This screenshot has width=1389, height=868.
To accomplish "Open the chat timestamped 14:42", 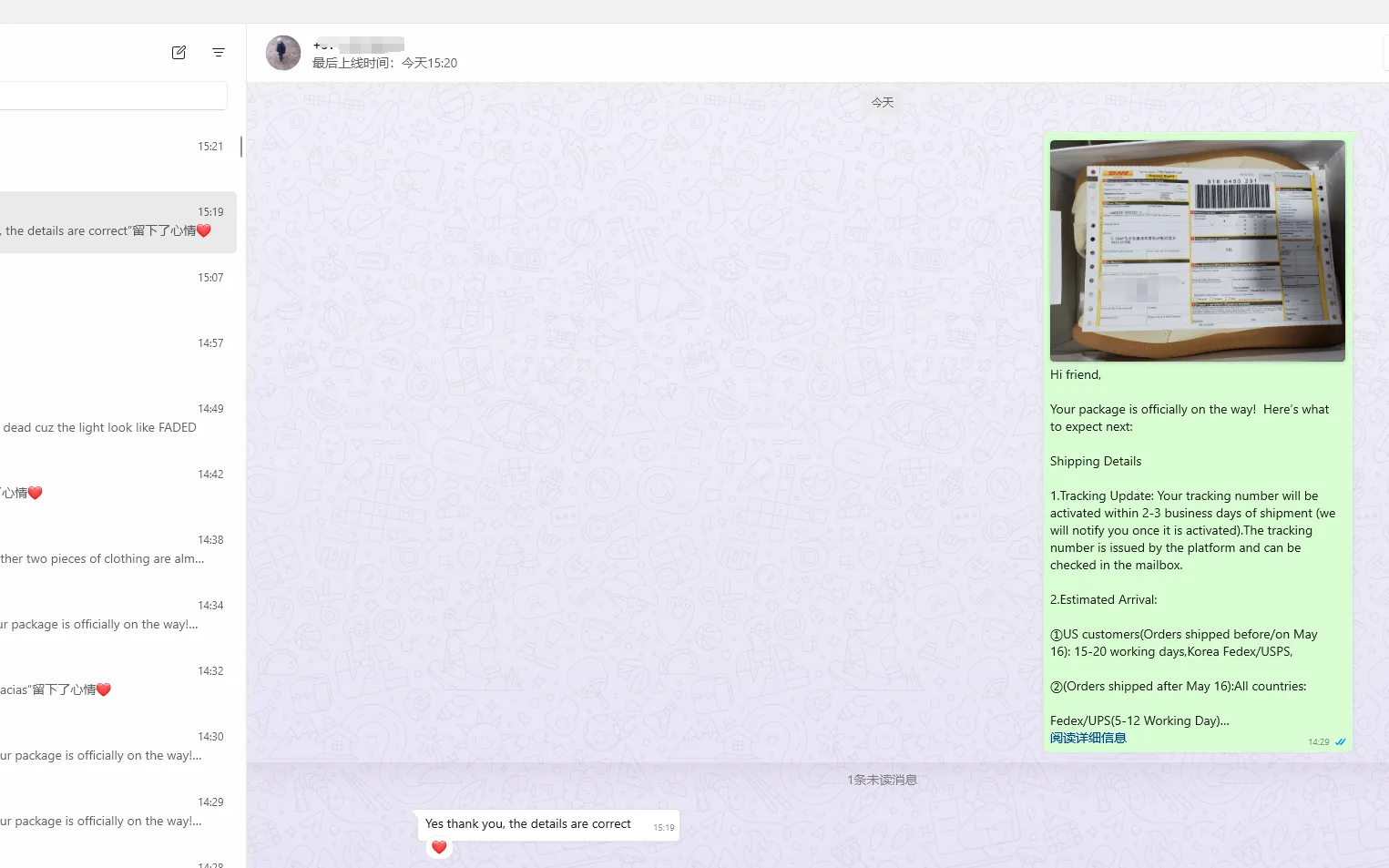I will point(118,485).
